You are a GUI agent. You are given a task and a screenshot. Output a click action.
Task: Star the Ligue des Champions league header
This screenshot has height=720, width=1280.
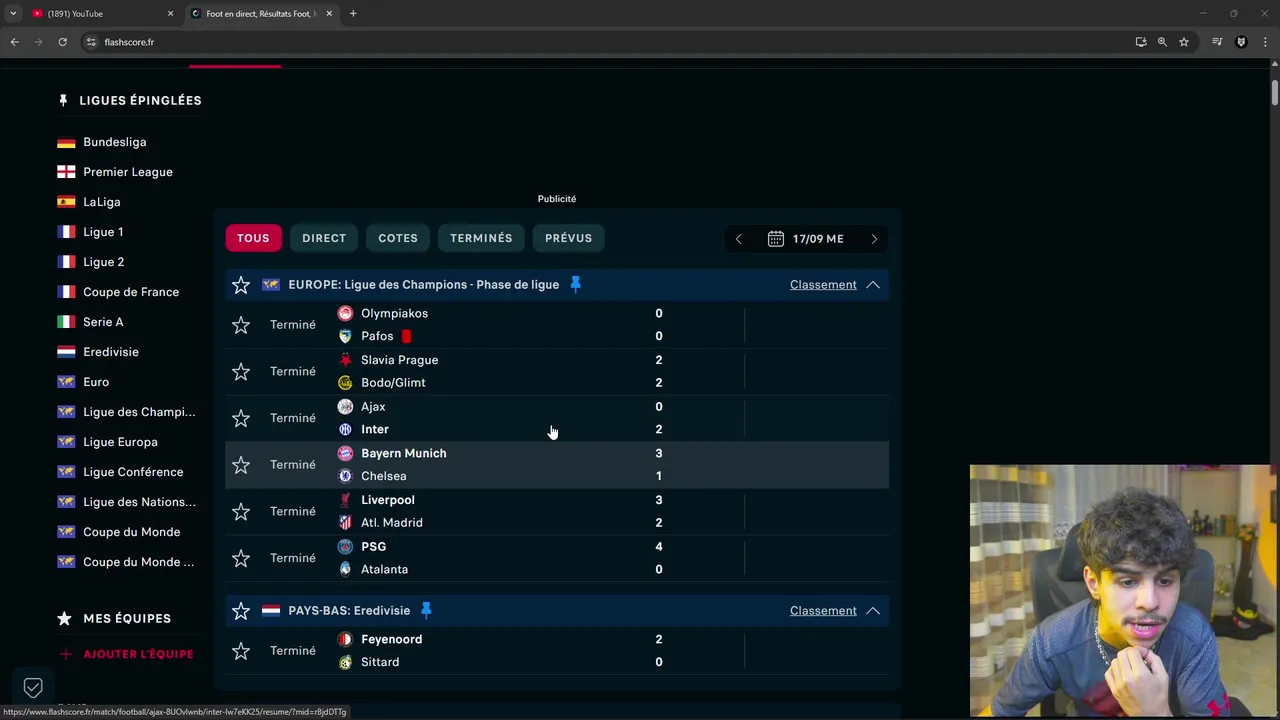(x=241, y=285)
